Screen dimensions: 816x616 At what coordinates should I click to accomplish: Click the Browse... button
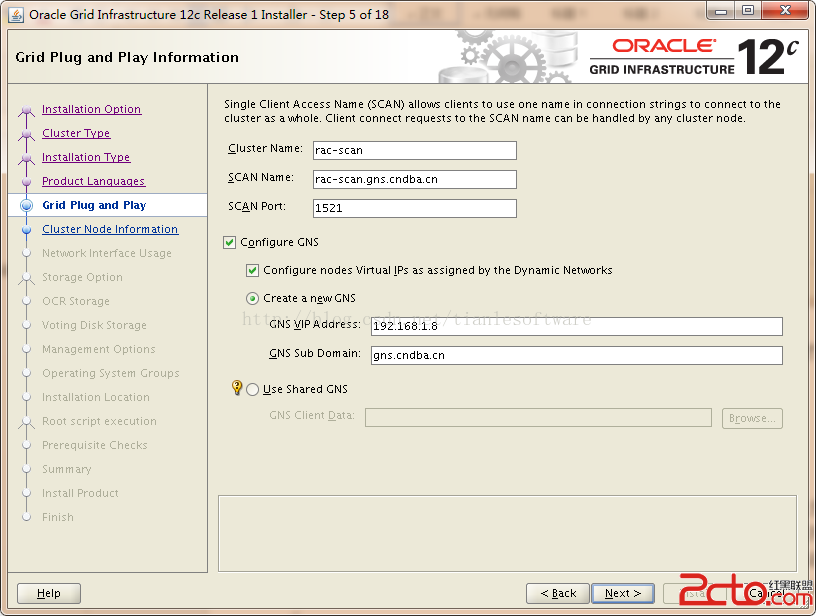click(752, 418)
